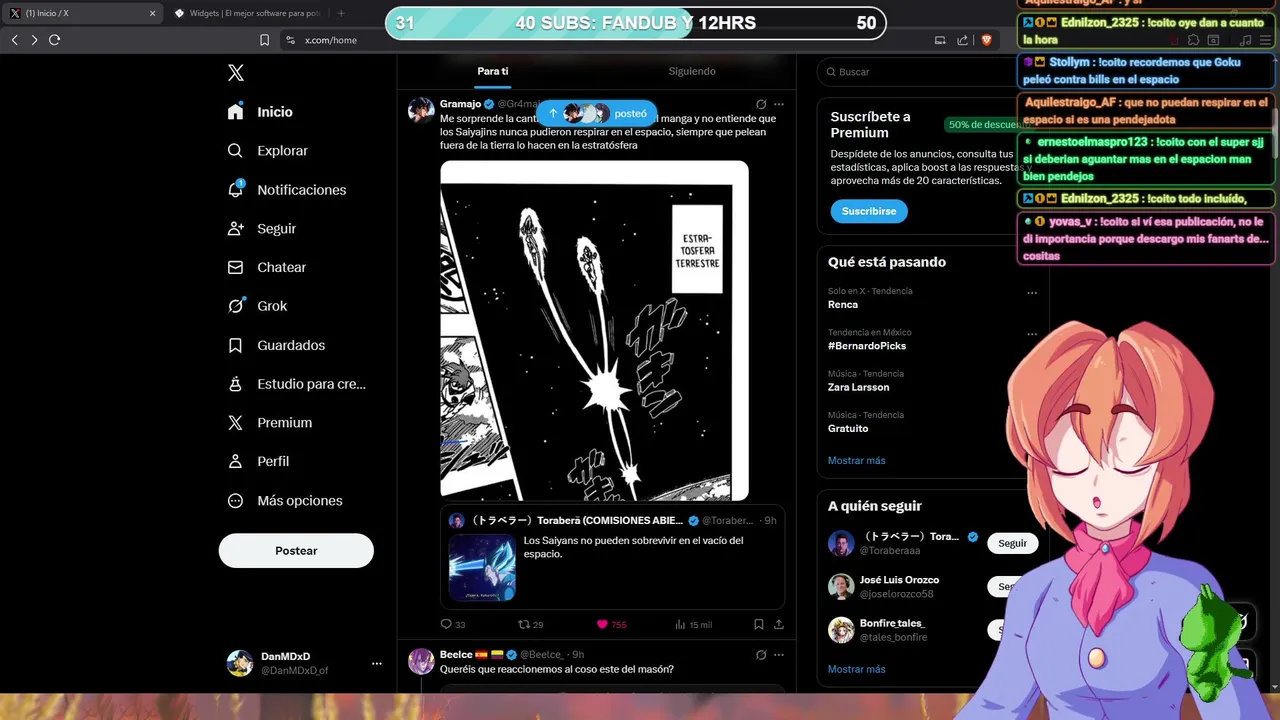Click Mostrar más under trends
This screenshot has height=720, width=1280.
point(856,461)
